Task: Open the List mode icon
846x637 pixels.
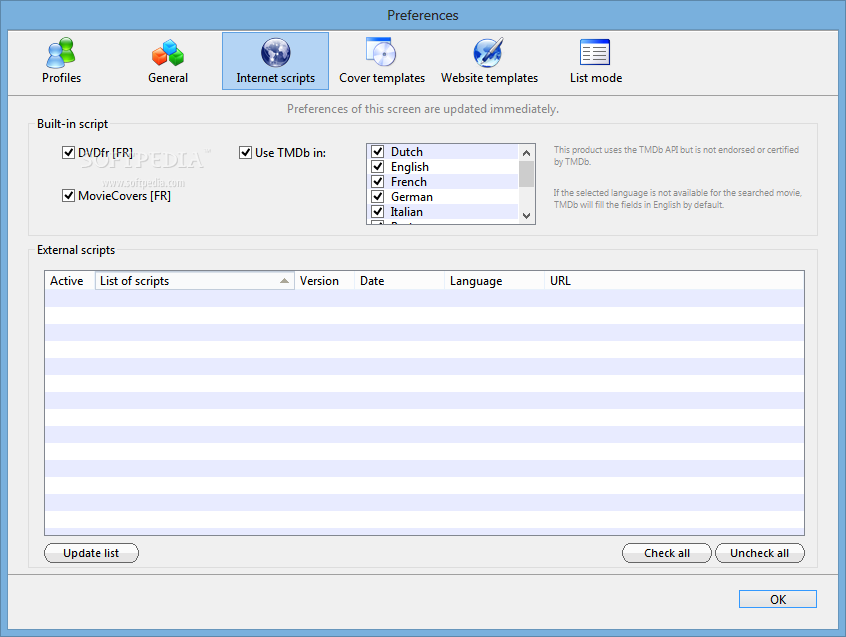Action: (595, 52)
